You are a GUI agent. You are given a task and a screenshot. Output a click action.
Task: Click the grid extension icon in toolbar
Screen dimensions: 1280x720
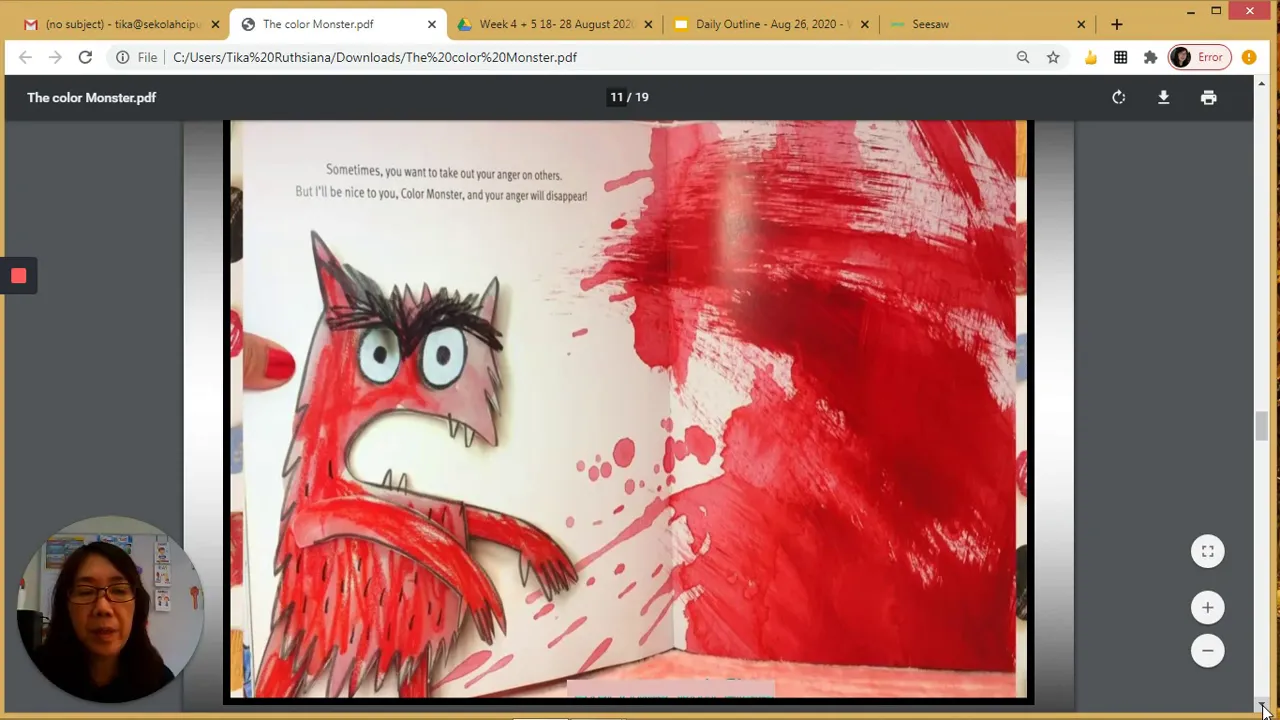(1121, 57)
